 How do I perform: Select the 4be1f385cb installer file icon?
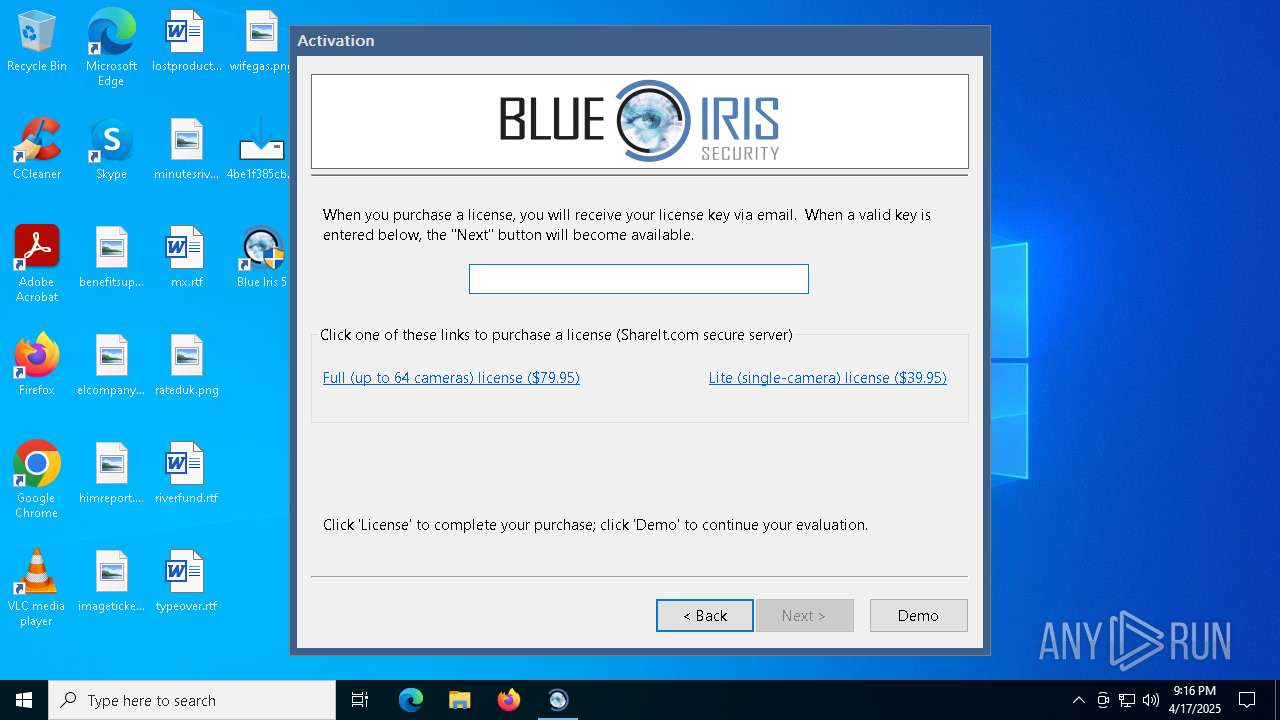point(261,150)
